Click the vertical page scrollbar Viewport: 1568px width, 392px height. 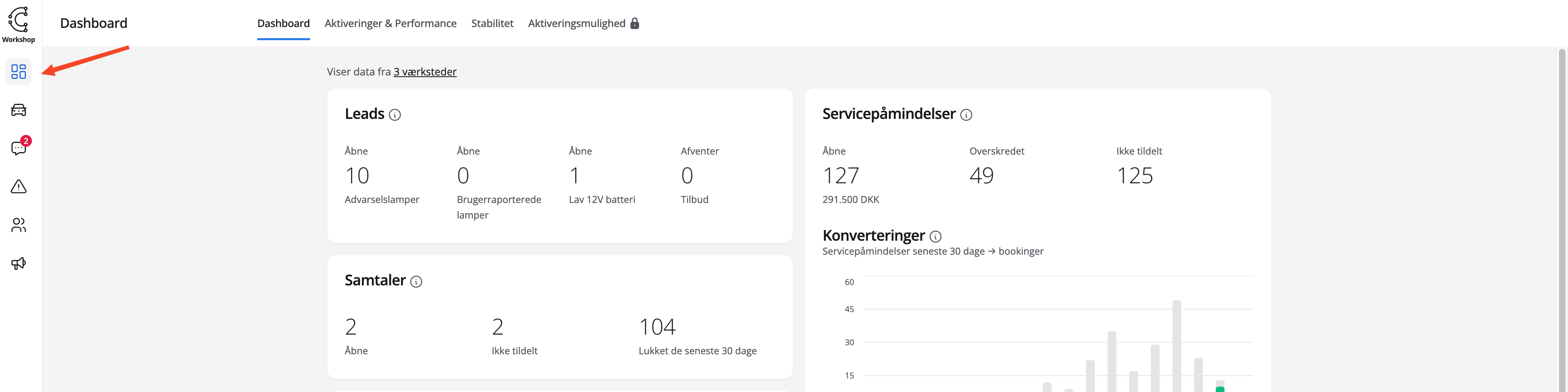coord(1561,219)
